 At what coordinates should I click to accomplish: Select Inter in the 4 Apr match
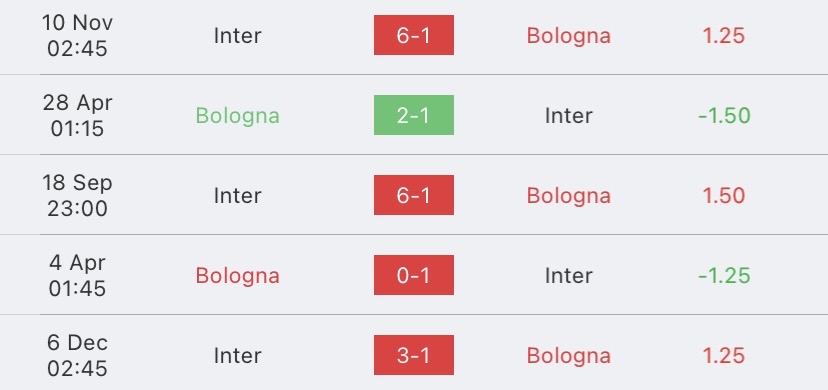569,275
